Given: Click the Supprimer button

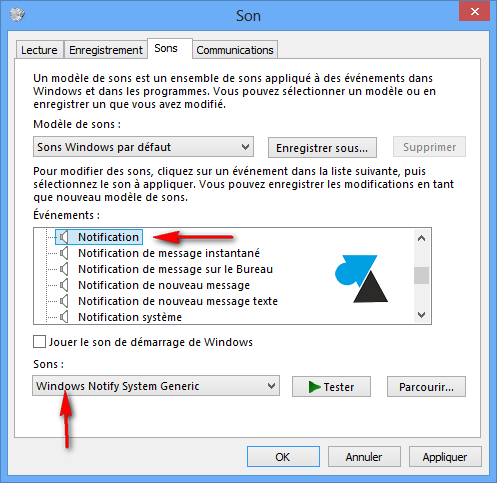Looking at the screenshot, I should click(429, 147).
